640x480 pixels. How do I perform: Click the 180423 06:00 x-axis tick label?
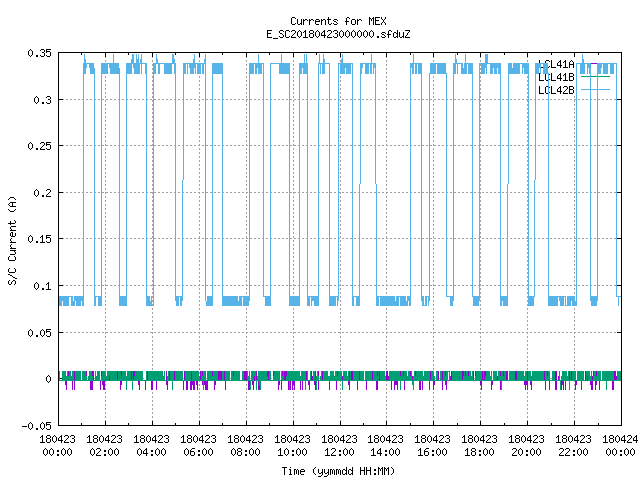(198, 446)
